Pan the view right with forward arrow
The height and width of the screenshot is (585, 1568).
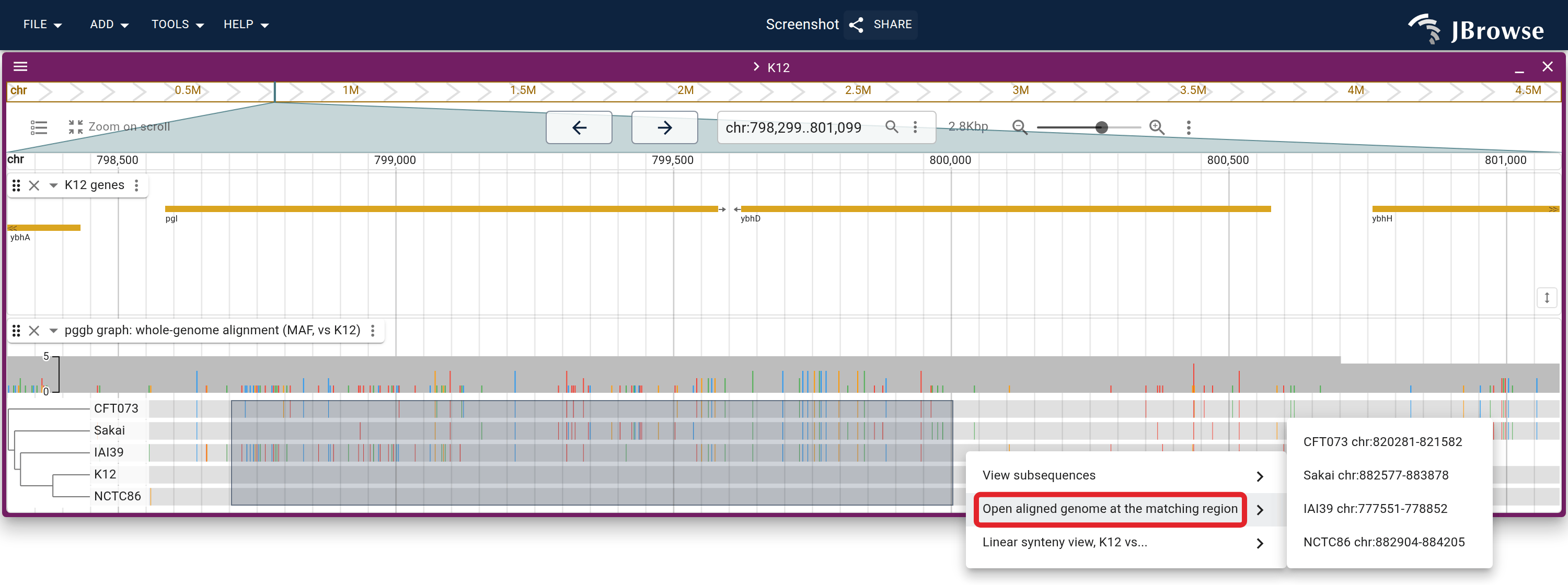pos(664,127)
